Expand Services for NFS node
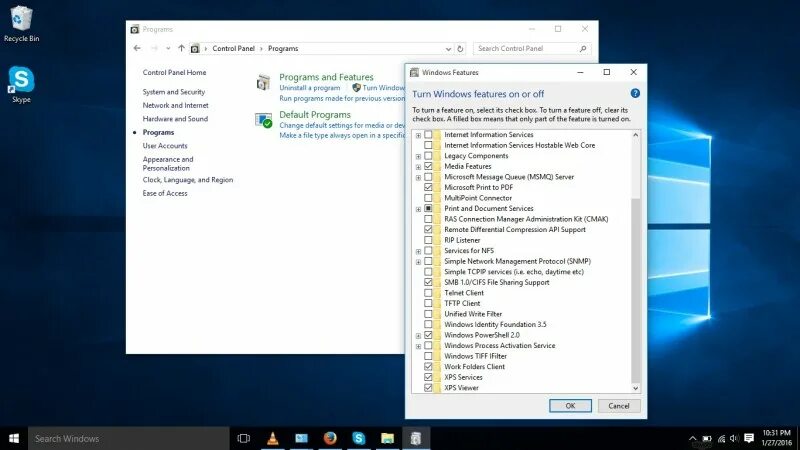The height and width of the screenshot is (450, 800). pos(418,251)
